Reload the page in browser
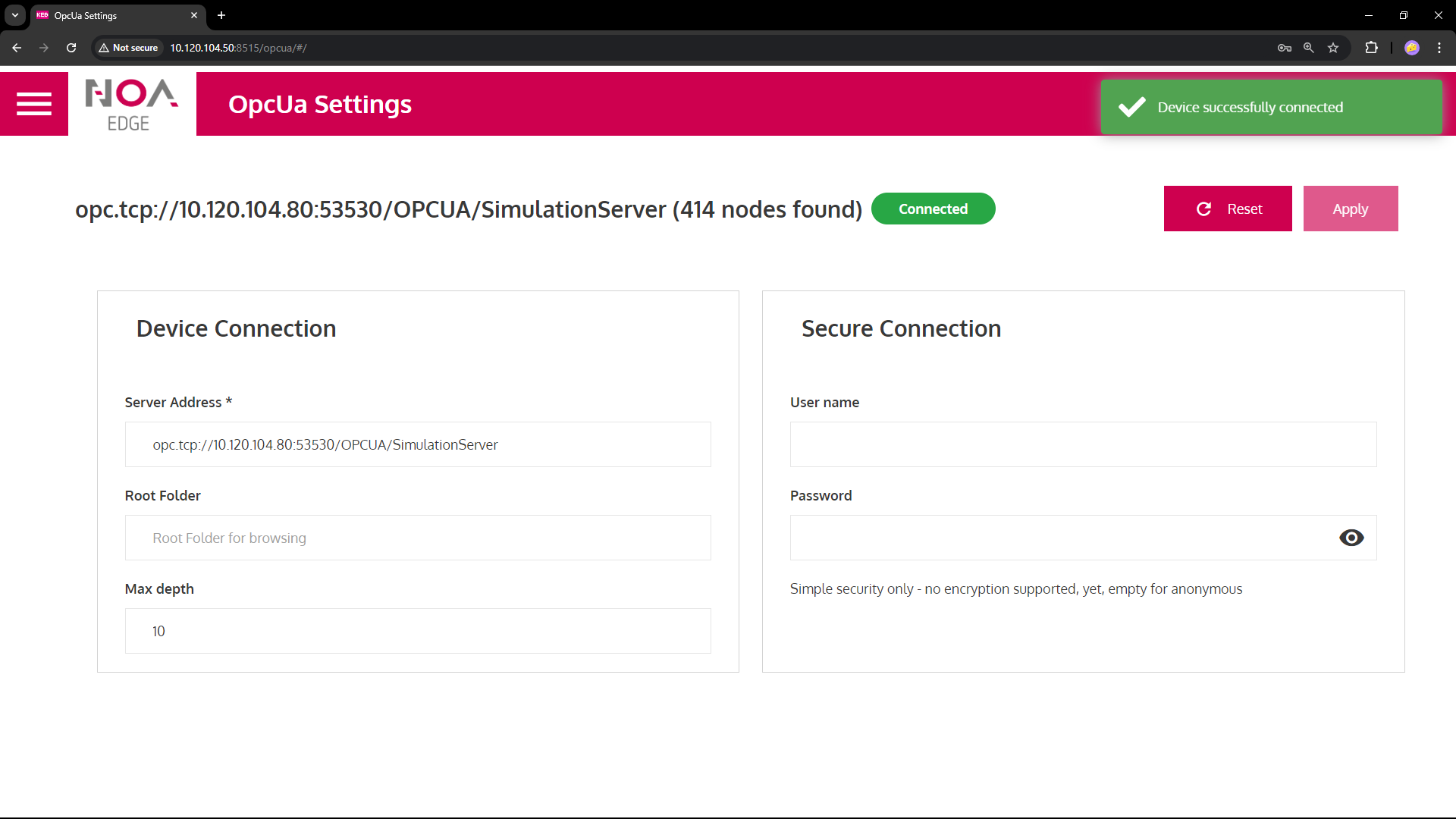 pos(71,48)
